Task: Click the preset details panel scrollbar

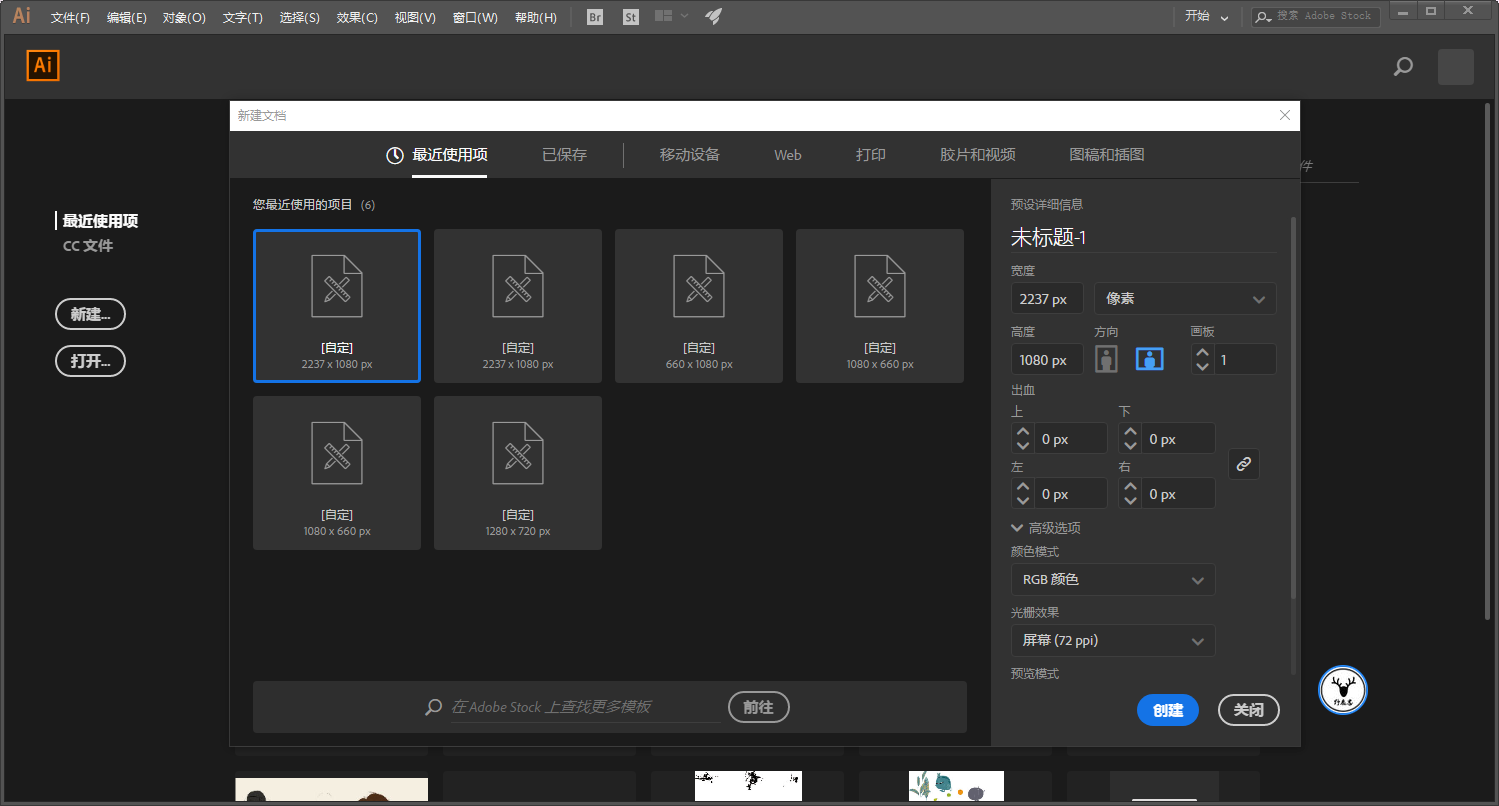Action: coord(1294,408)
